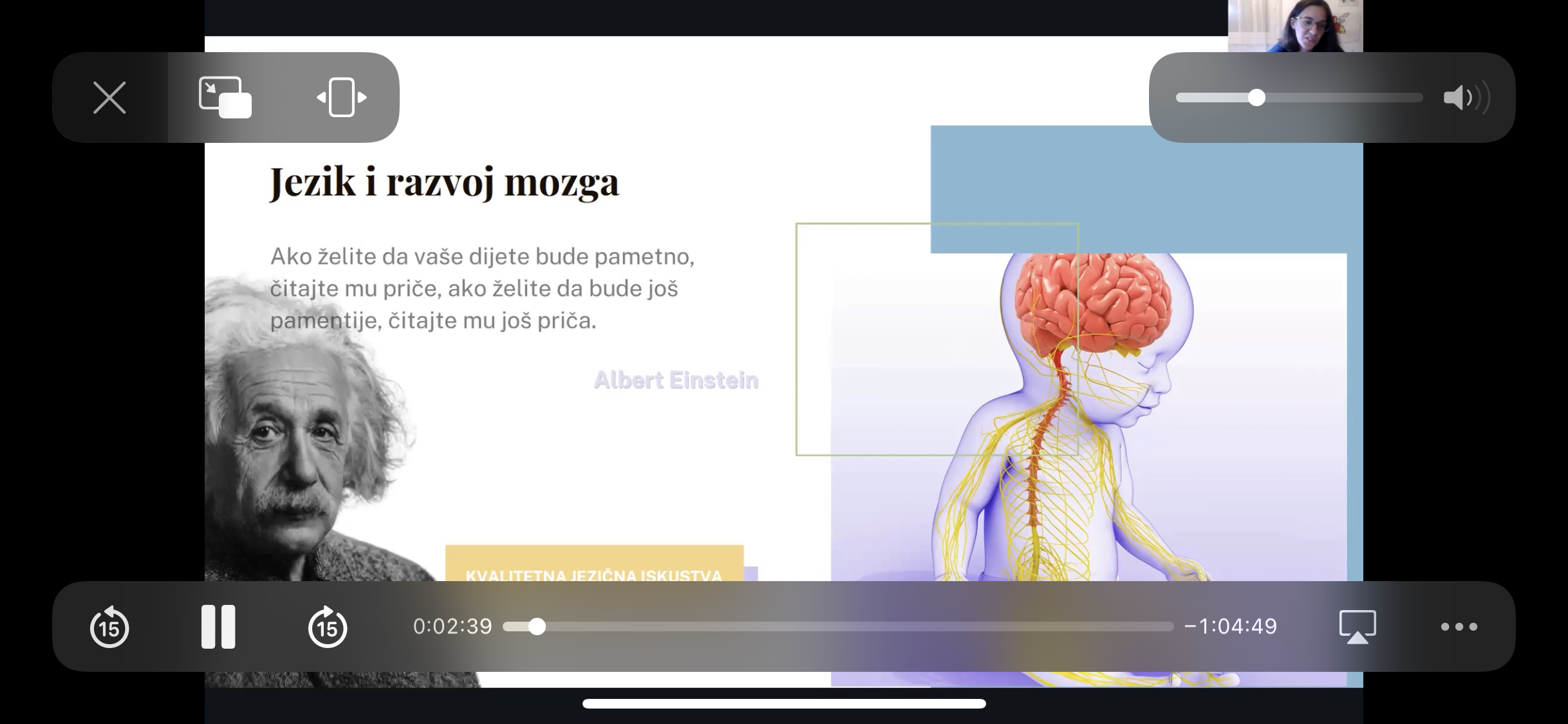Image resolution: width=1568 pixels, height=724 pixels.
Task: Toggle remaining time display -1:04:49
Action: 1231,627
